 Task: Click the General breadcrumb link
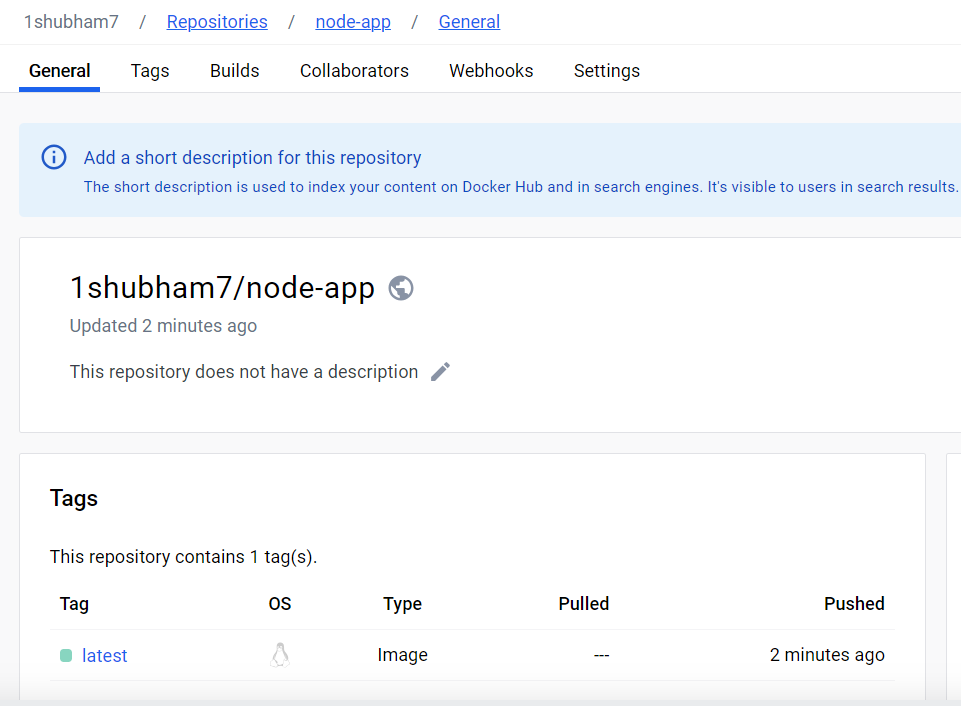[x=469, y=21]
